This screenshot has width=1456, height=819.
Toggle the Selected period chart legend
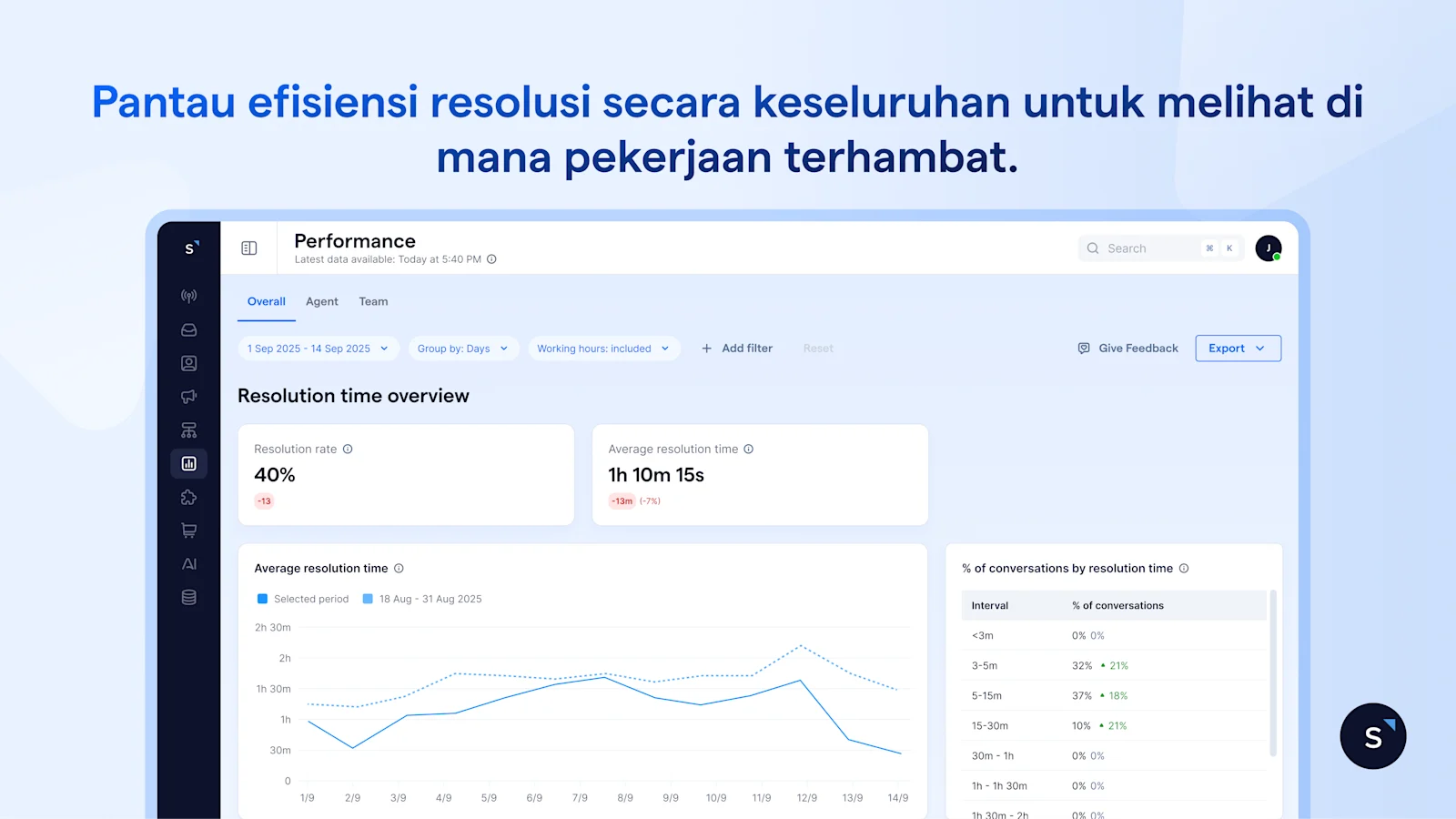point(302,599)
